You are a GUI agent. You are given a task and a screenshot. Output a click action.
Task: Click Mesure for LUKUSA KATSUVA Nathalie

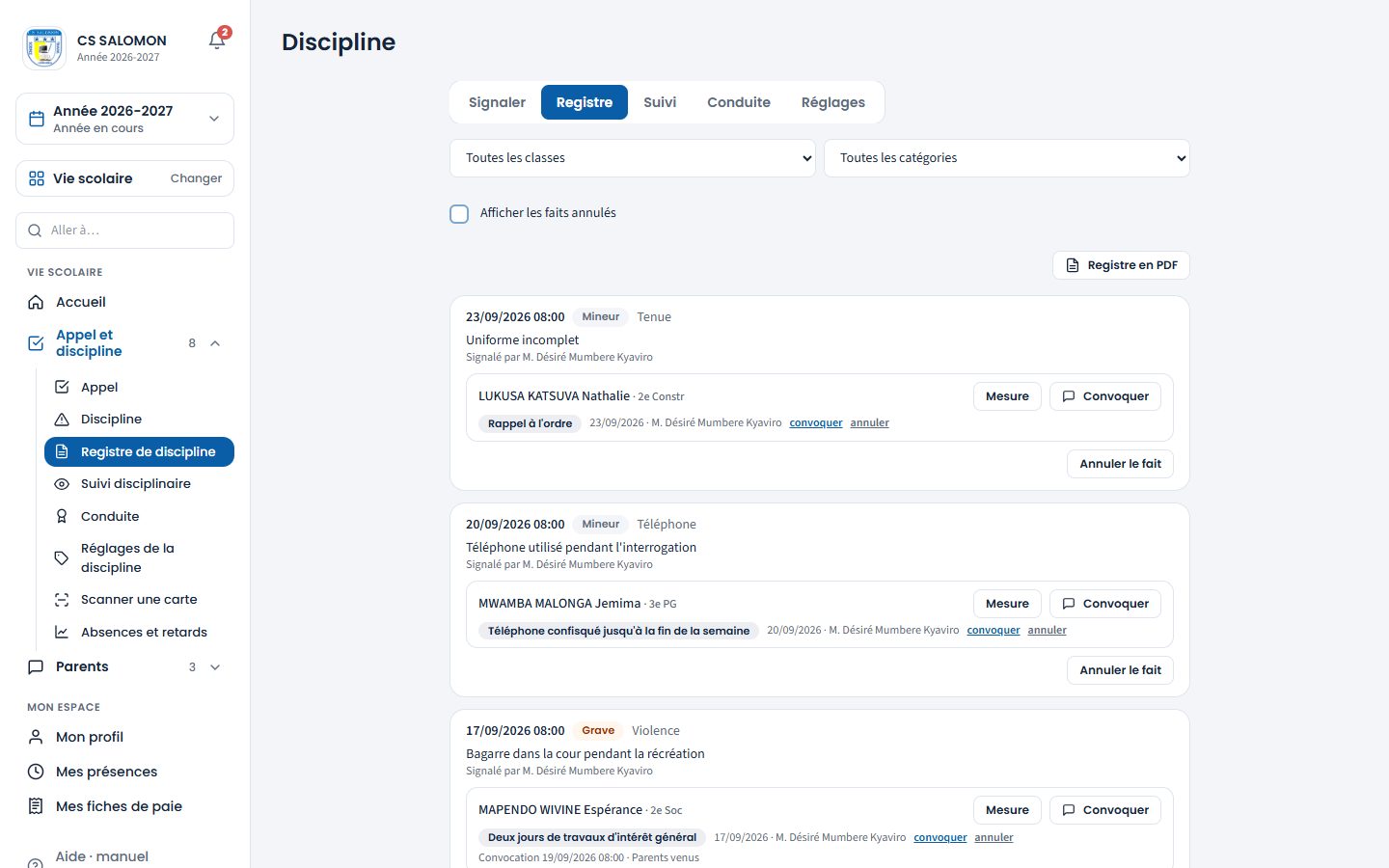point(1007,396)
